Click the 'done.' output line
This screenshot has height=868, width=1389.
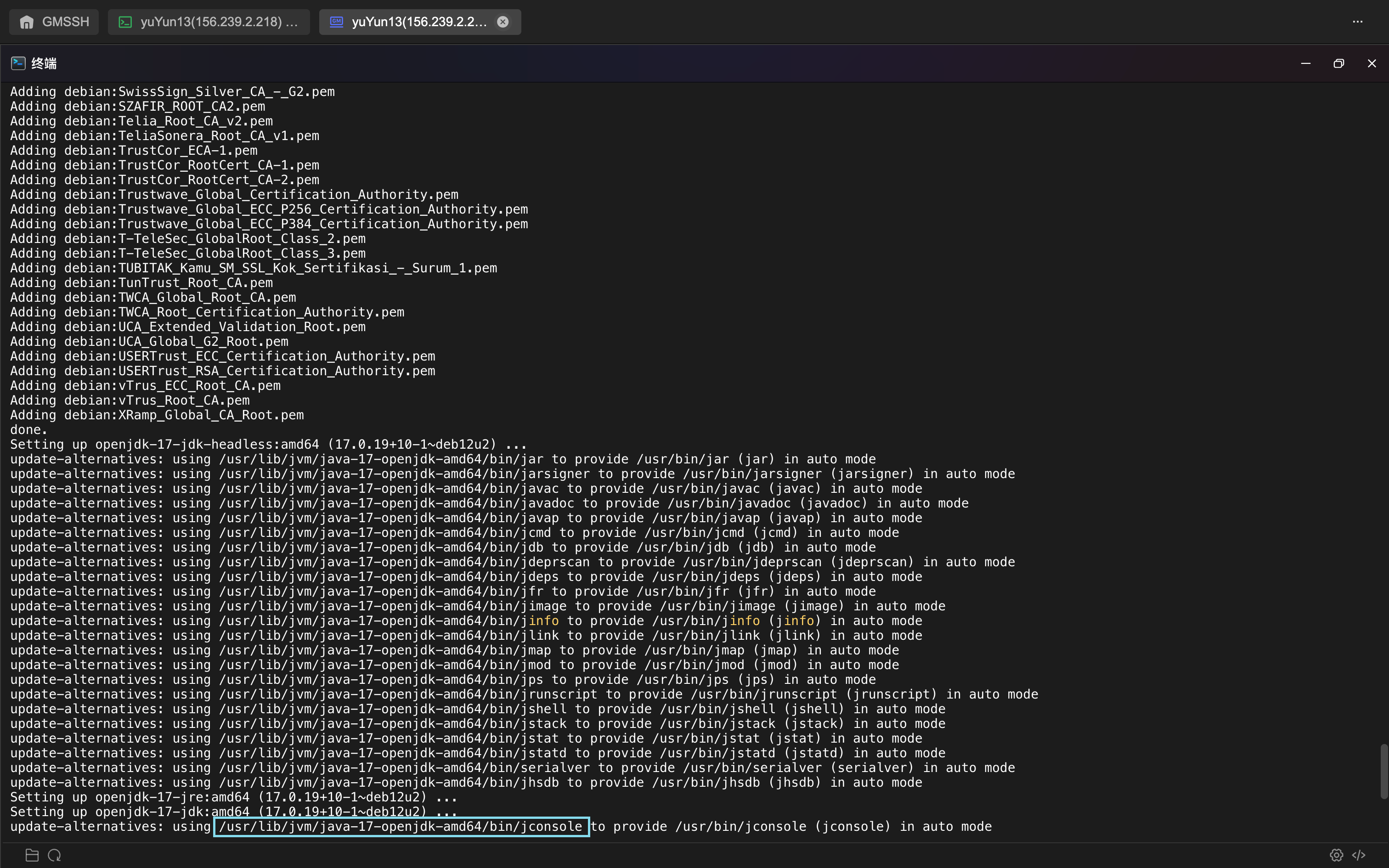coord(28,430)
